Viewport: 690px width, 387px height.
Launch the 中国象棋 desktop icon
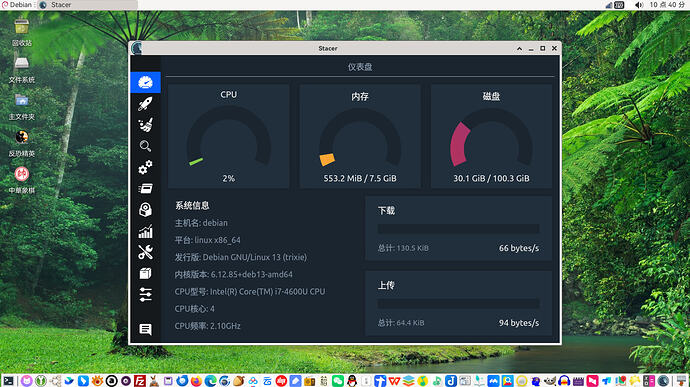tap(22, 180)
